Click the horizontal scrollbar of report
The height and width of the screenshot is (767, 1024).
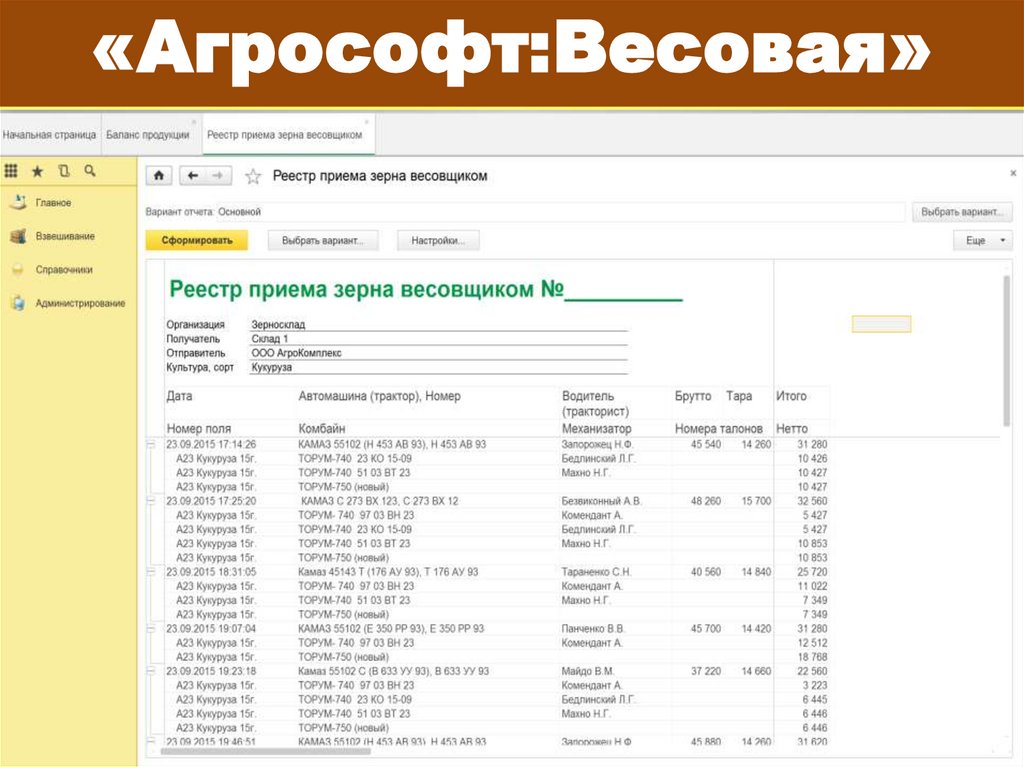[x=266, y=751]
